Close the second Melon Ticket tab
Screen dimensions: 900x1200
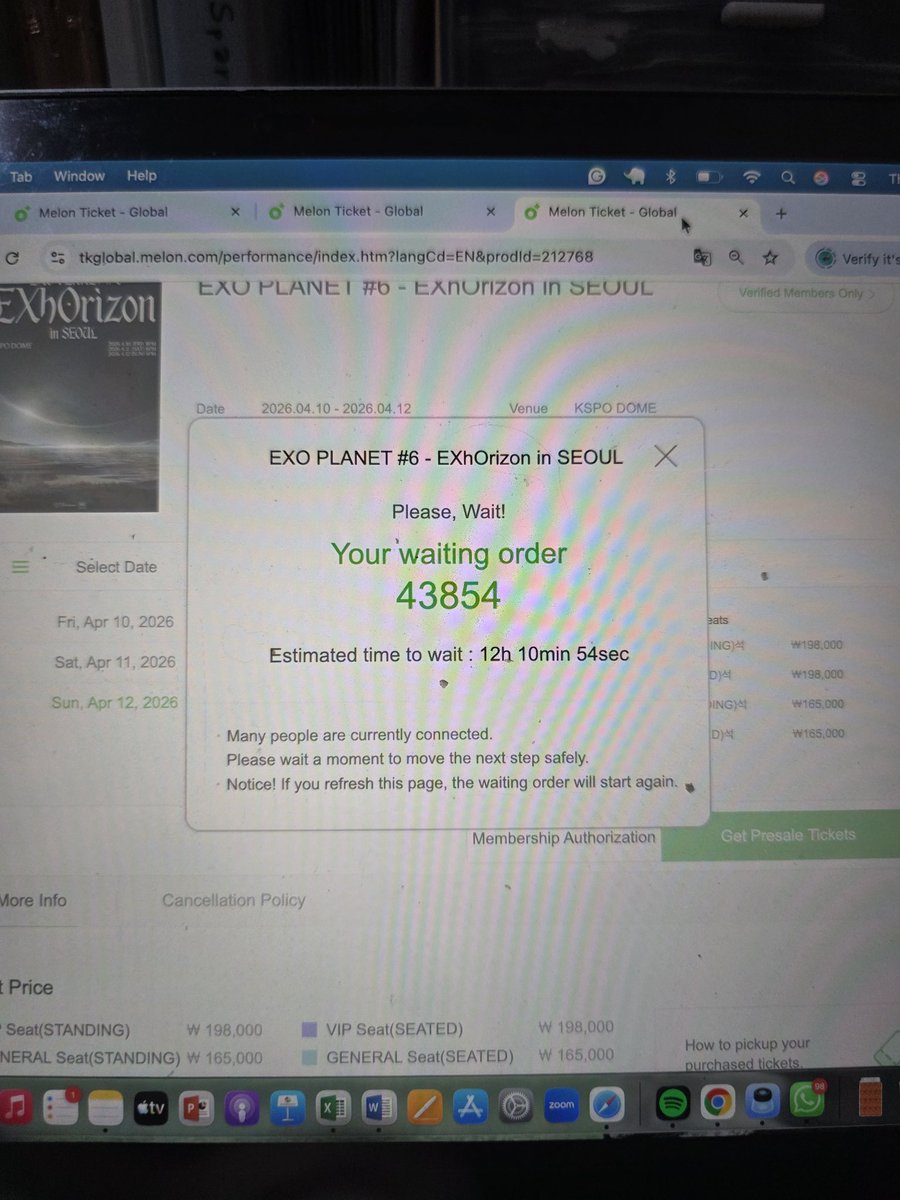pos(490,212)
